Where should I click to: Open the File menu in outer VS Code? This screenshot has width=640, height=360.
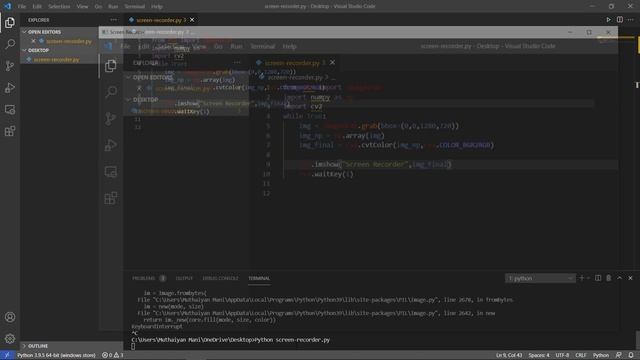point(22,7)
